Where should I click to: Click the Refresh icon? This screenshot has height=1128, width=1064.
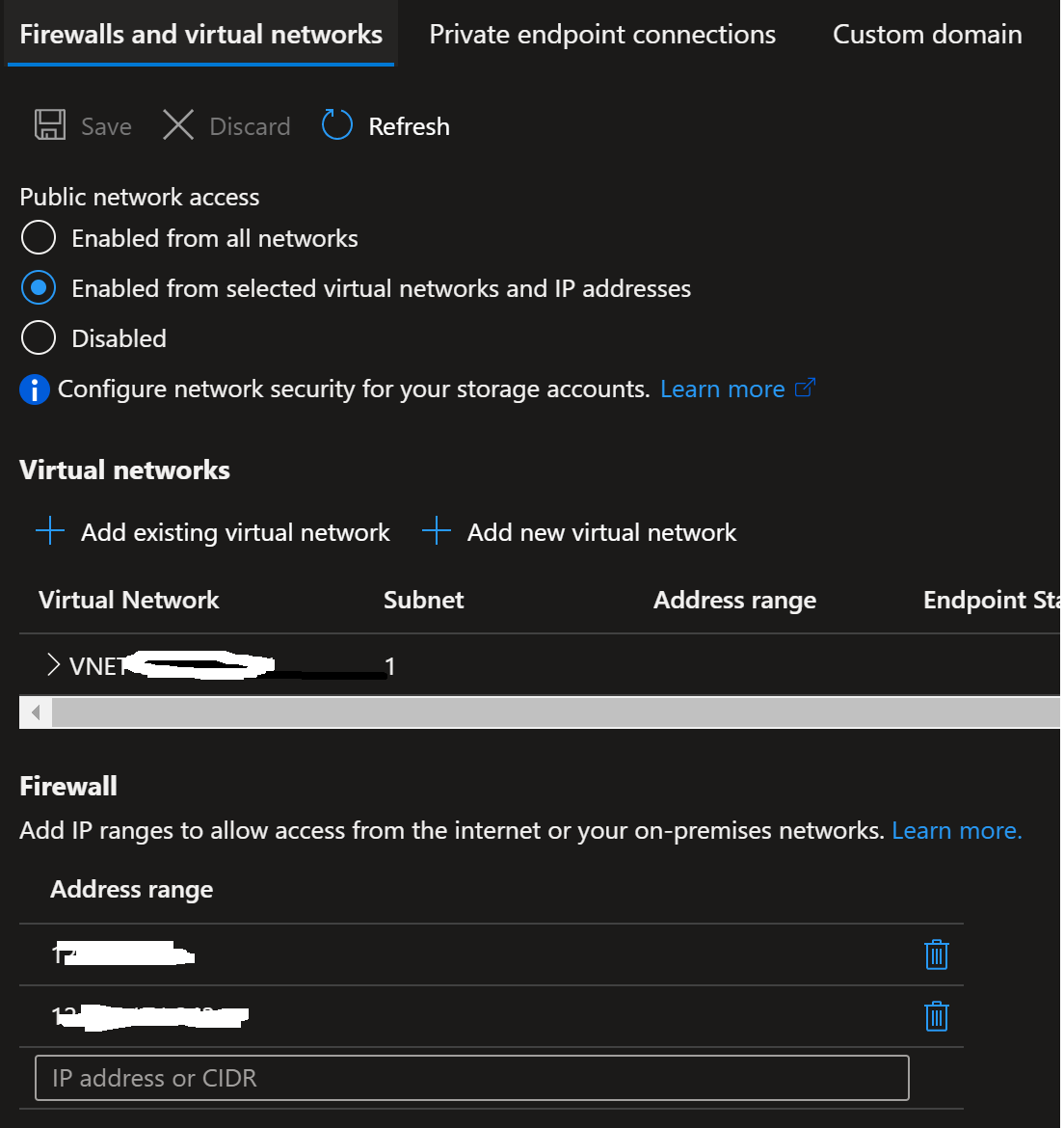tap(336, 125)
